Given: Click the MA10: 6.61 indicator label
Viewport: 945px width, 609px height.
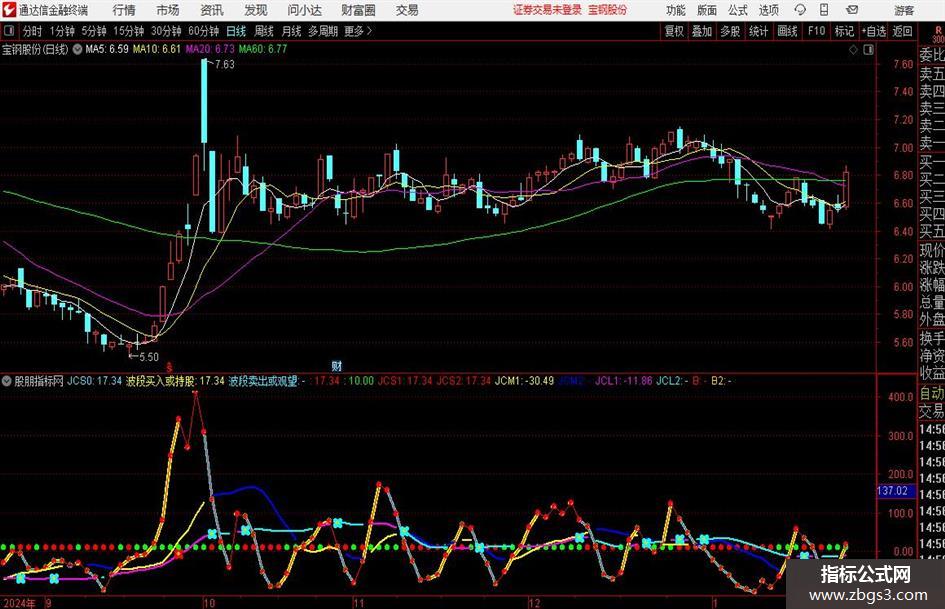Looking at the screenshot, I should [x=157, y=49].
